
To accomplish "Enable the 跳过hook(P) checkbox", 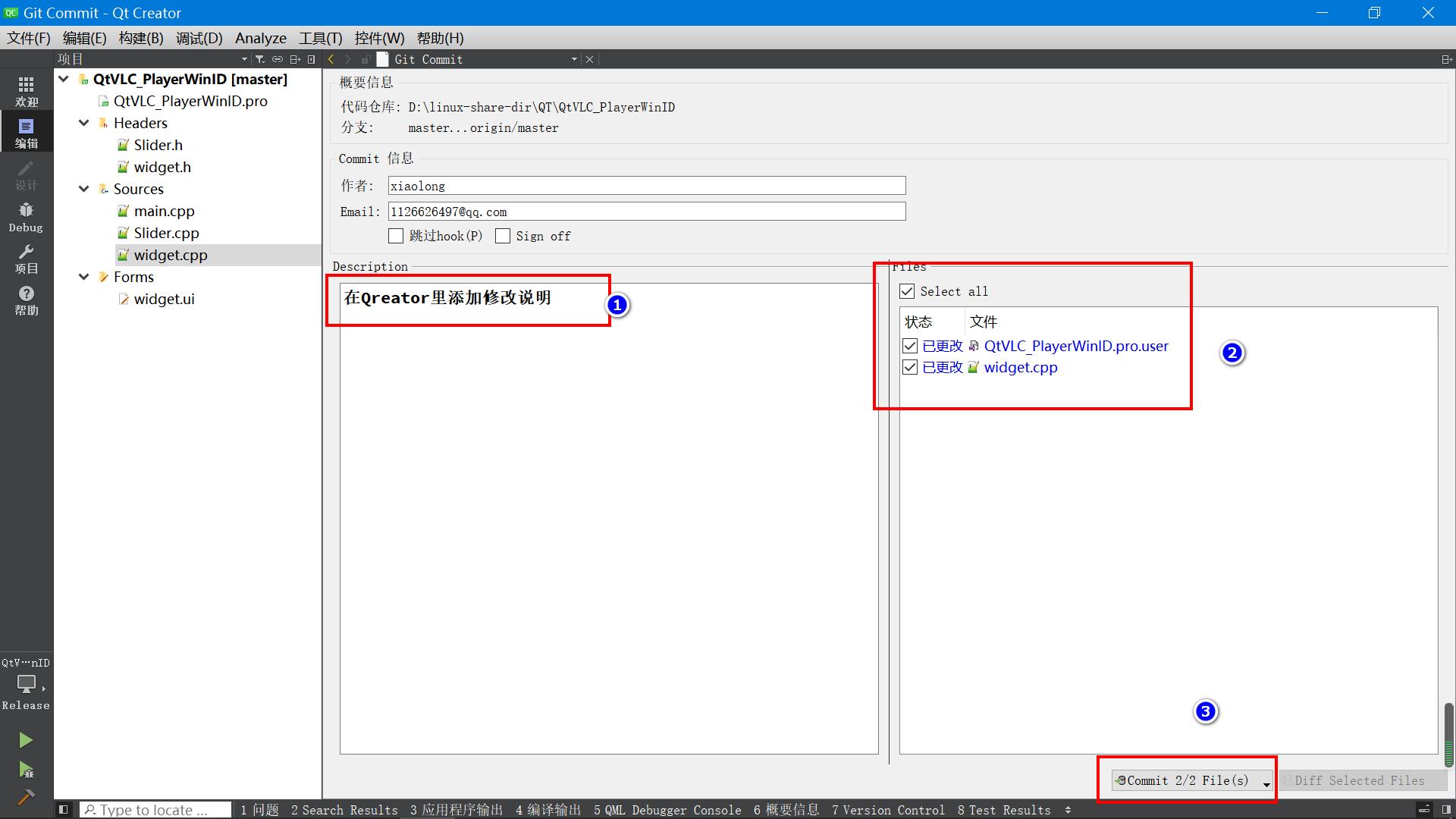I will pyautogui.click(x=396, y=236).
